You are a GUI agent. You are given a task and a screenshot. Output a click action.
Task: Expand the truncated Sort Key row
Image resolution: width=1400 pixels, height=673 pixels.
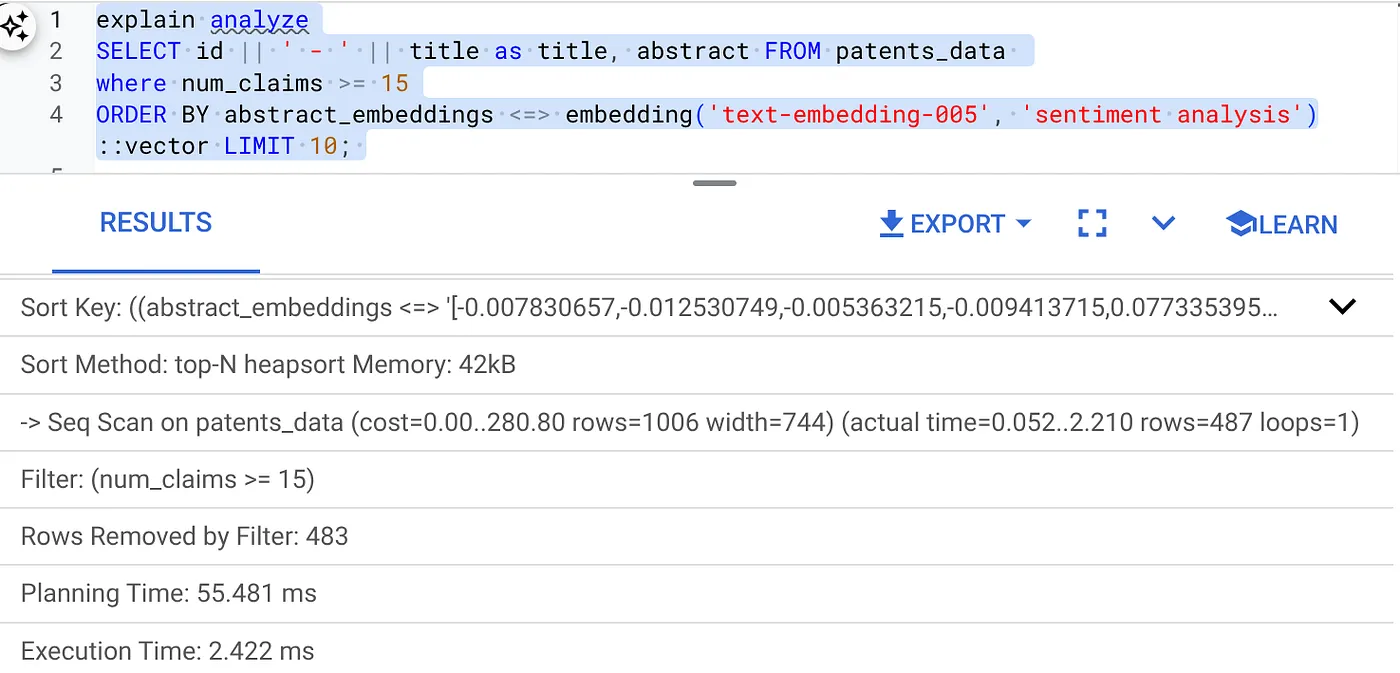(x=1342, y=307)
